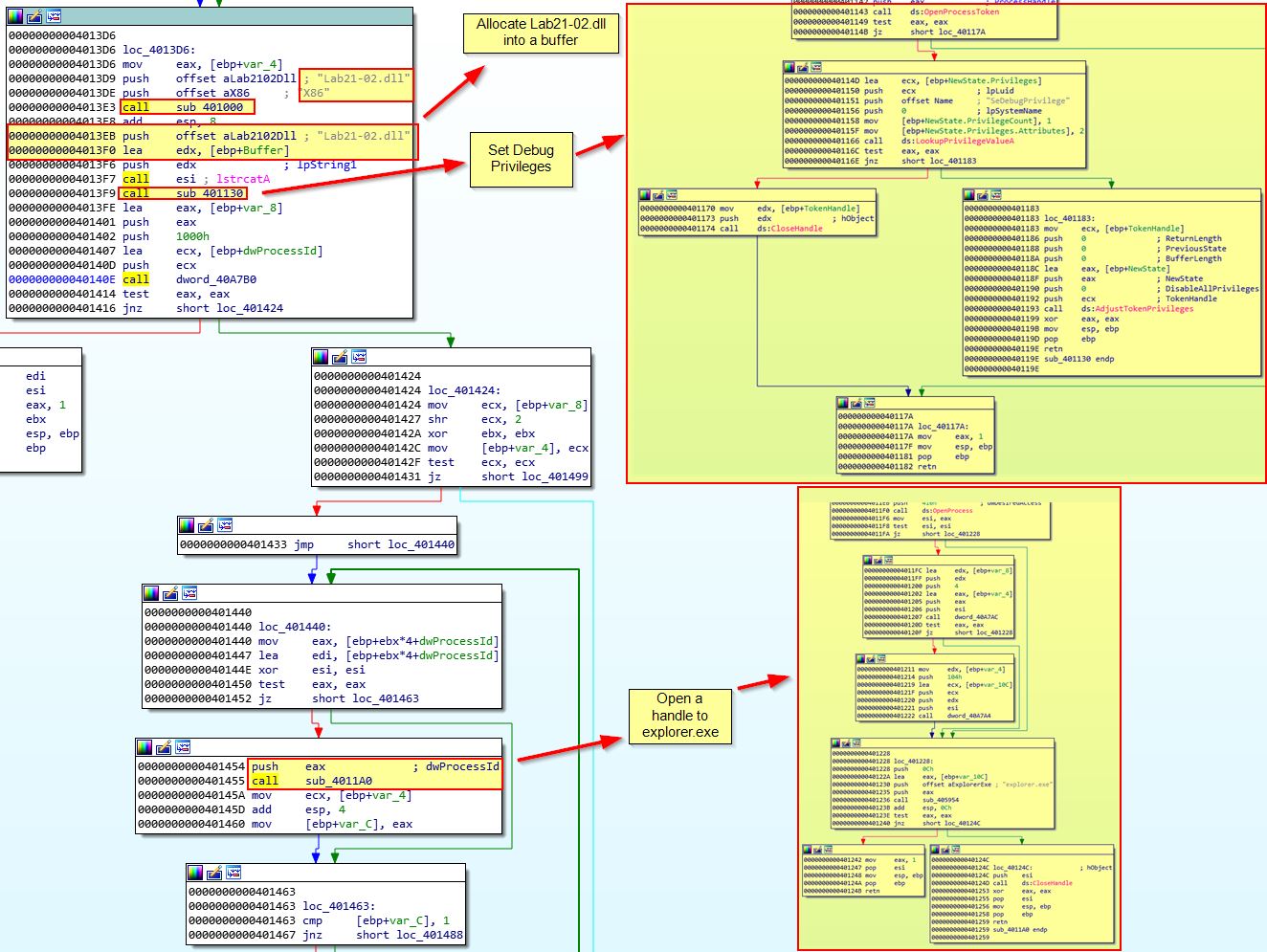This screenshot has height=952, width=1267.
Task: Click the pencil edit icon on the loc_4013D6 block
Action: pyautogui.click(x=34, y=16)
